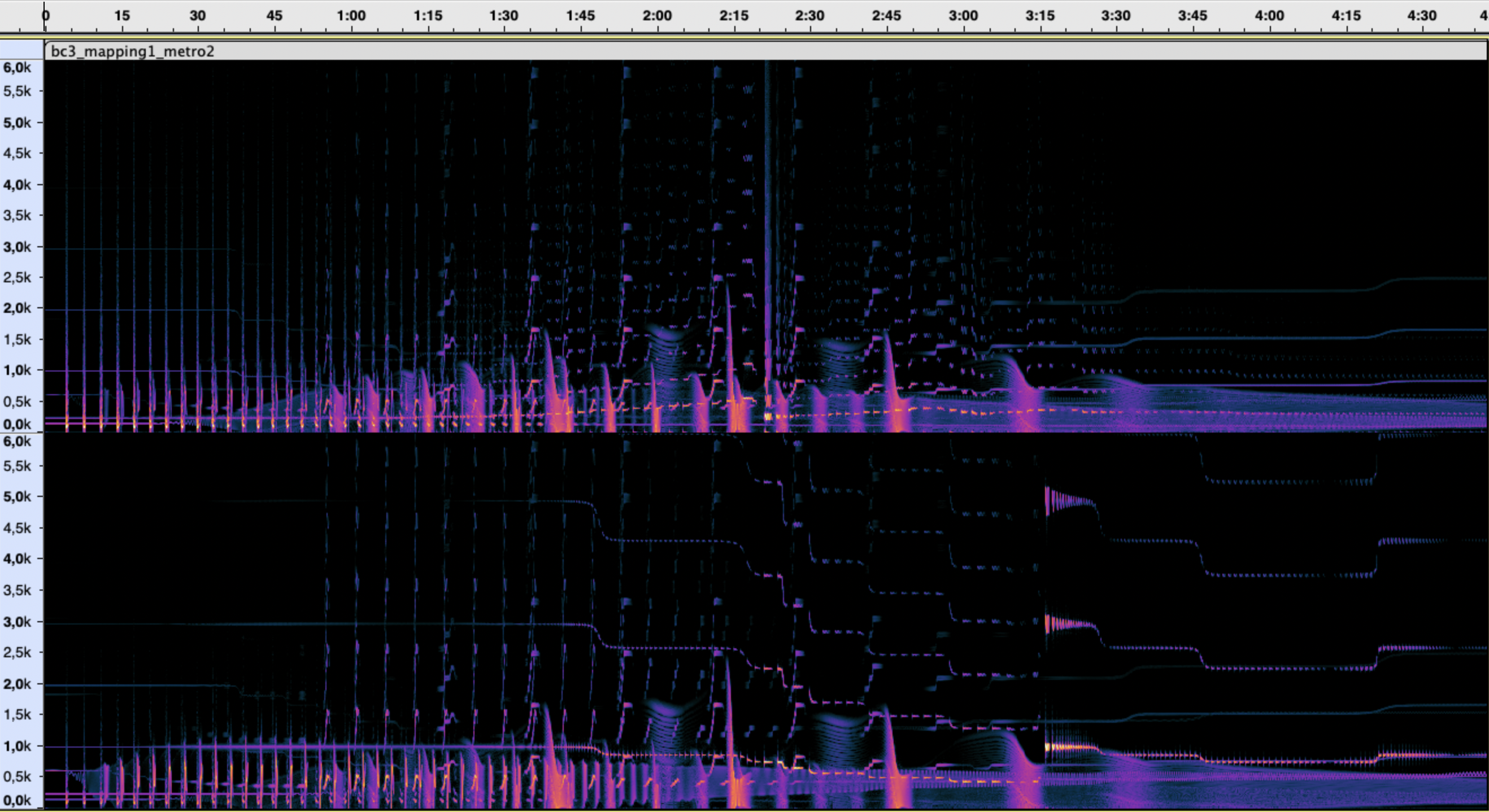Click the 30 second mark on the timeline

click(198, 16)
